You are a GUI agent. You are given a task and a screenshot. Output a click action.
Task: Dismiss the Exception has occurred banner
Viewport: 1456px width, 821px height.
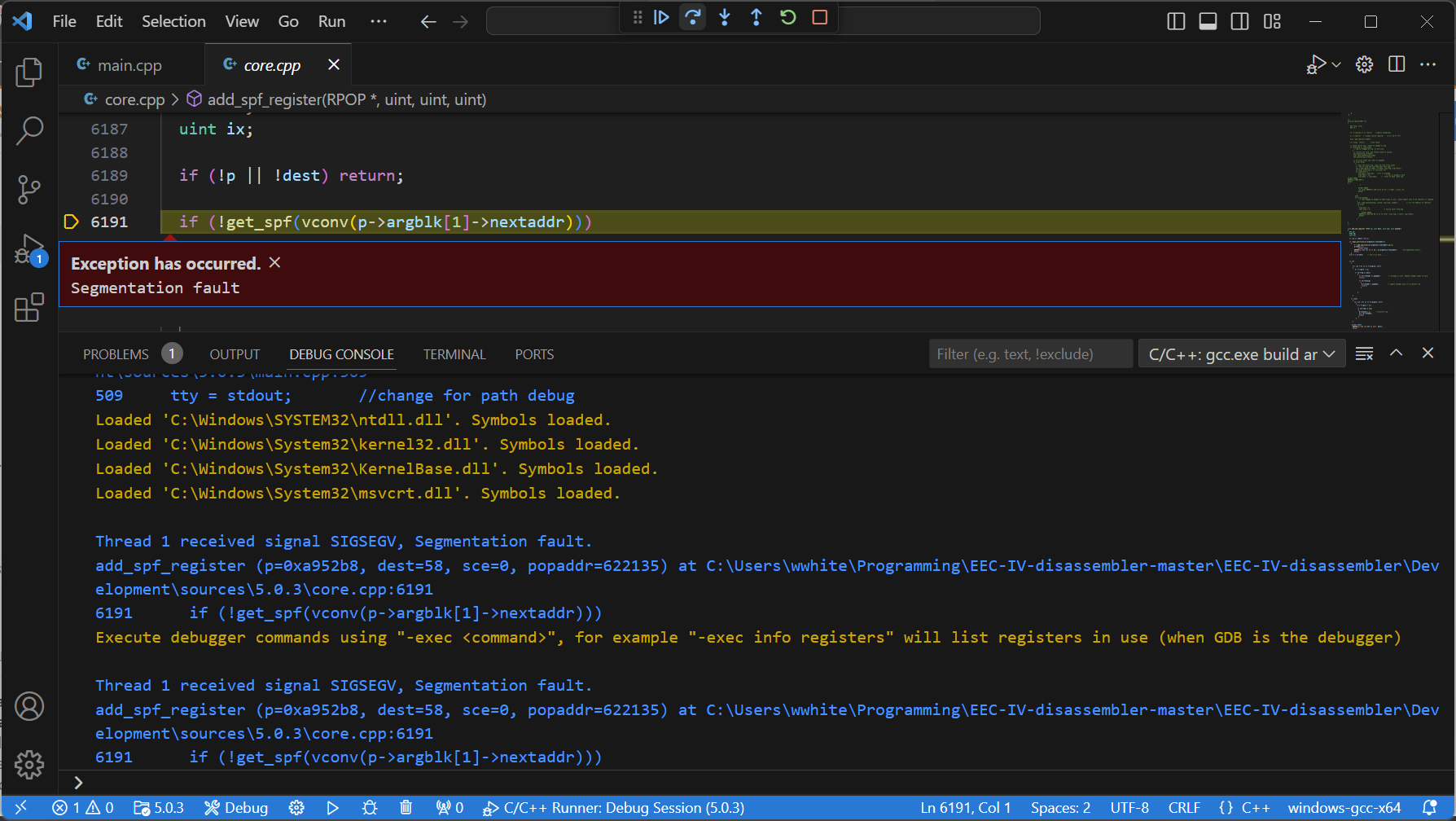[x=275, y=262]
